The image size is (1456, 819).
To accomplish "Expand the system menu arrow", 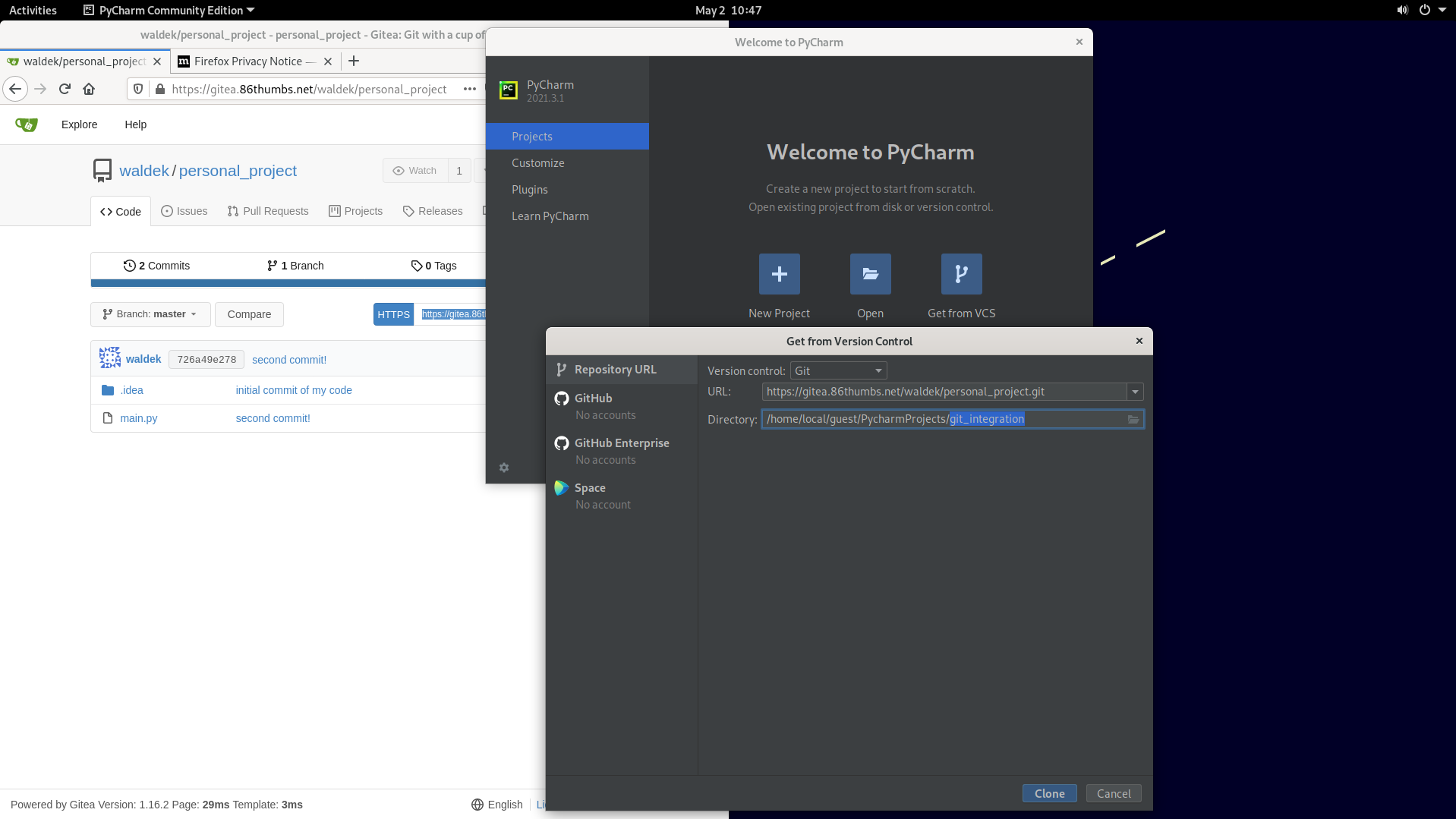I will (1442, 10).
